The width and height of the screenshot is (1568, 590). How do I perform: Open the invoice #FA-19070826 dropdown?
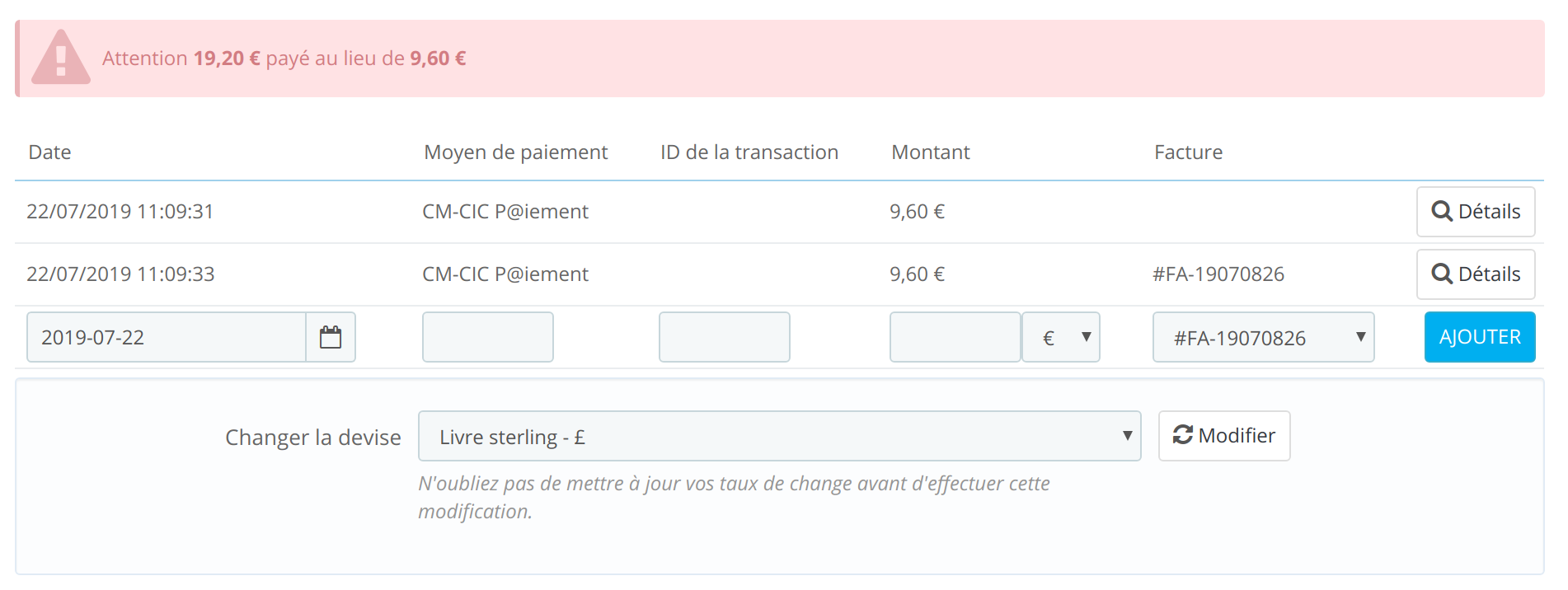(1263, 337)
